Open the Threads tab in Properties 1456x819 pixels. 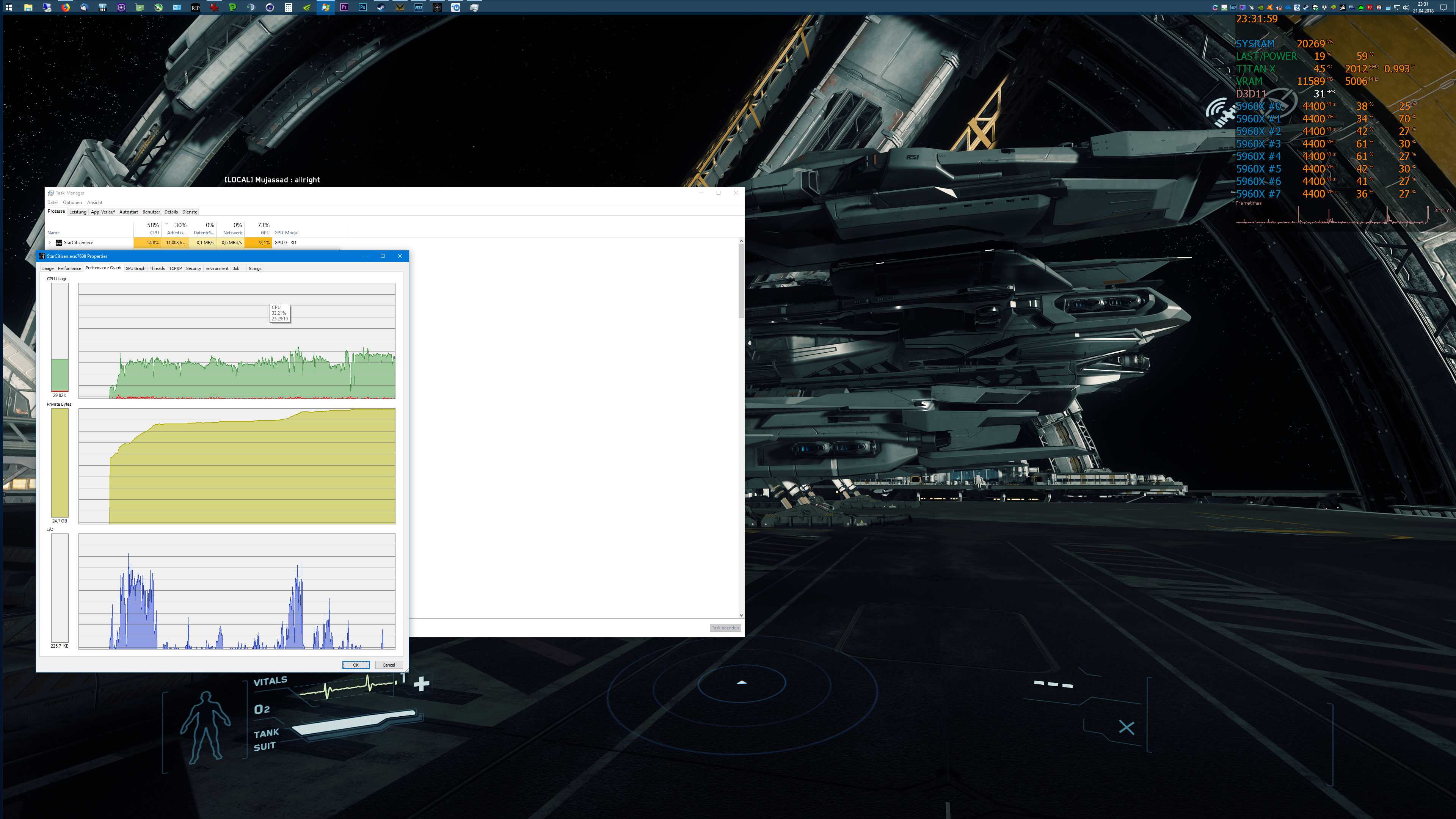pos(157,268)
